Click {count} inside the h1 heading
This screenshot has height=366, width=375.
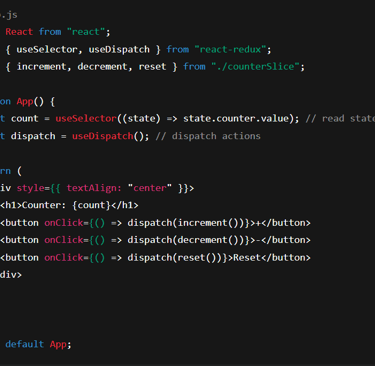(91, 205)
